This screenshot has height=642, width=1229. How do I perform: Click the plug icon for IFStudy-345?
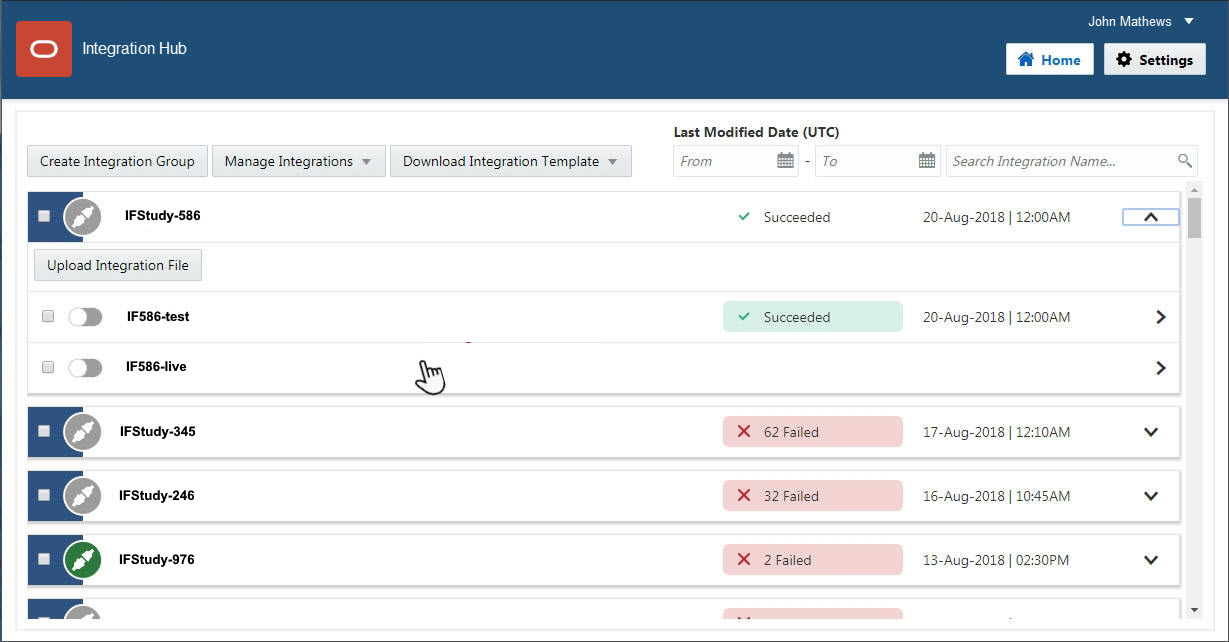pos(82,432)
